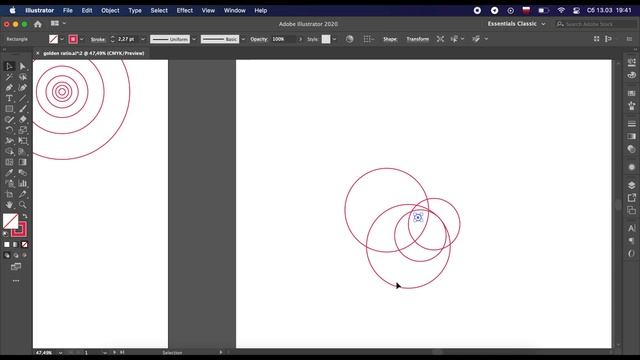Click the Transform panel link
Viewport: 640px width, 360px height.
418,39
